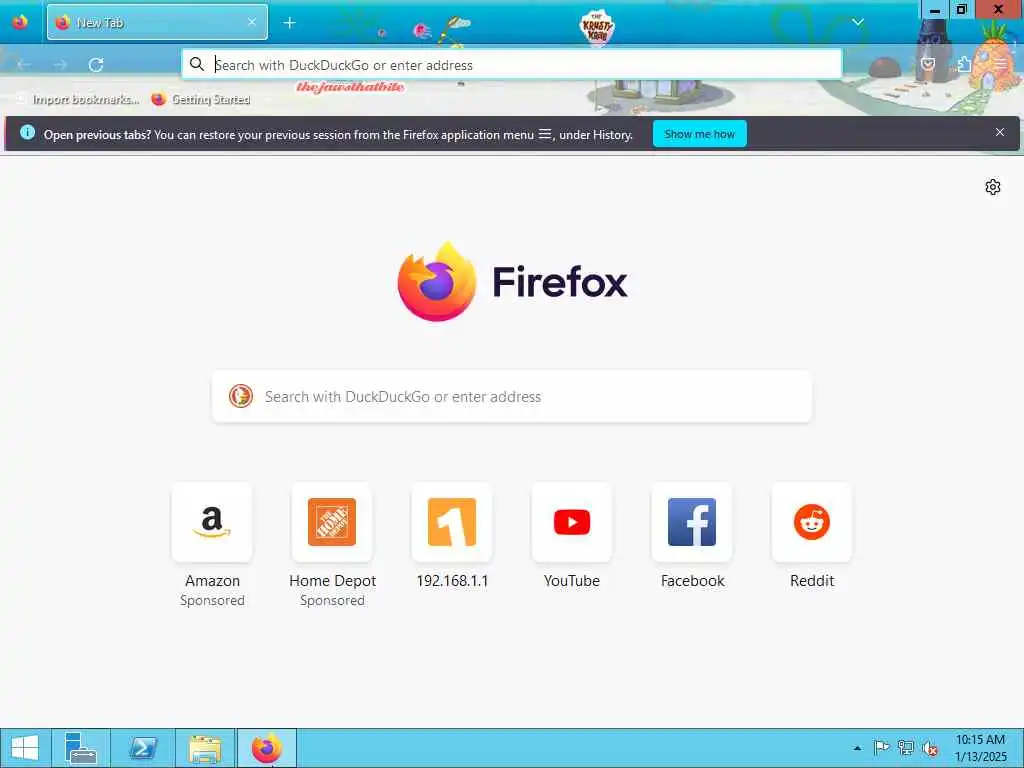1024x768 pixels.
Task: Open the Getting Started bookmark
Action: tap(201, 99)
